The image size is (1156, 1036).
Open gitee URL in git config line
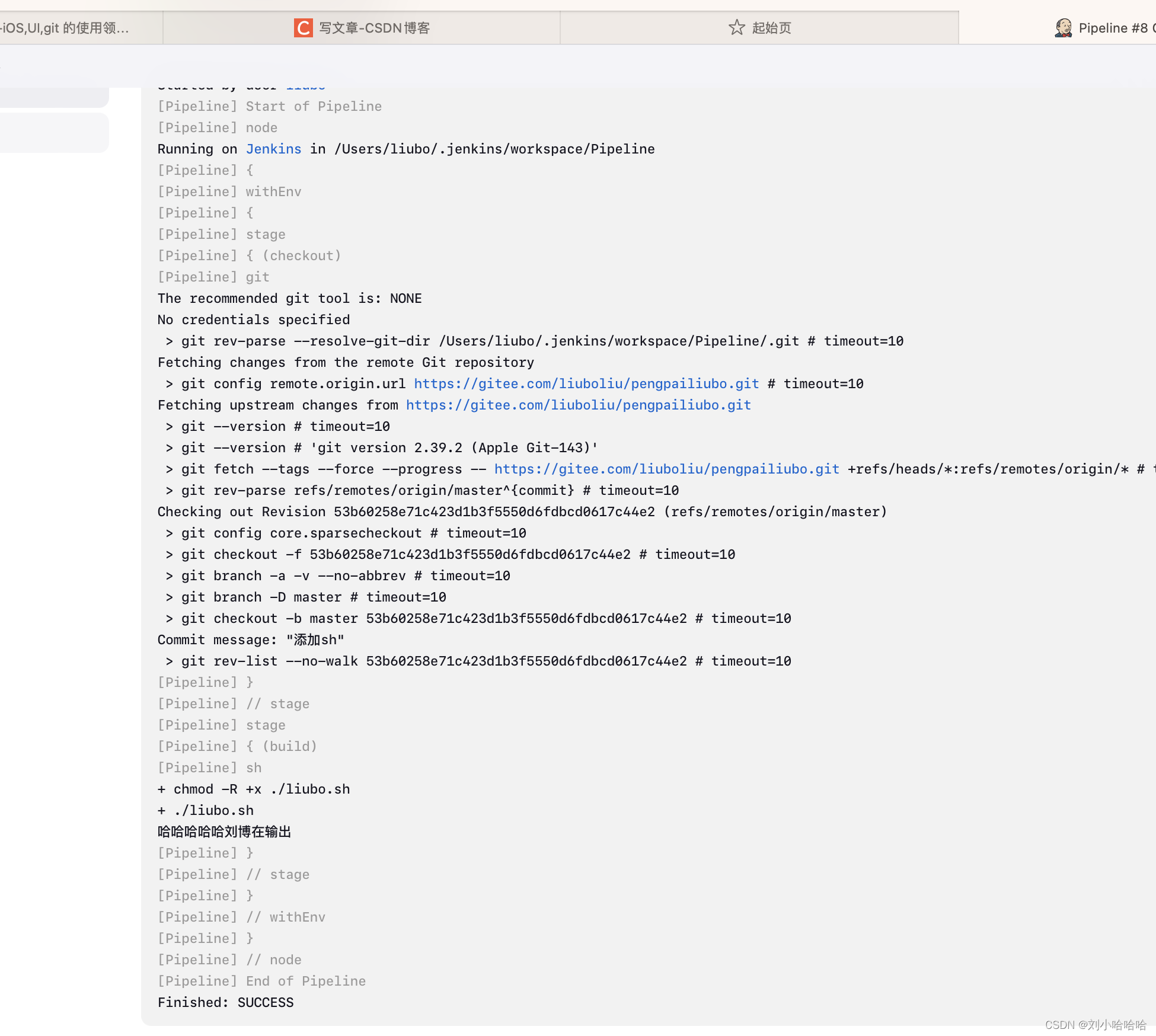coord(586,384)
